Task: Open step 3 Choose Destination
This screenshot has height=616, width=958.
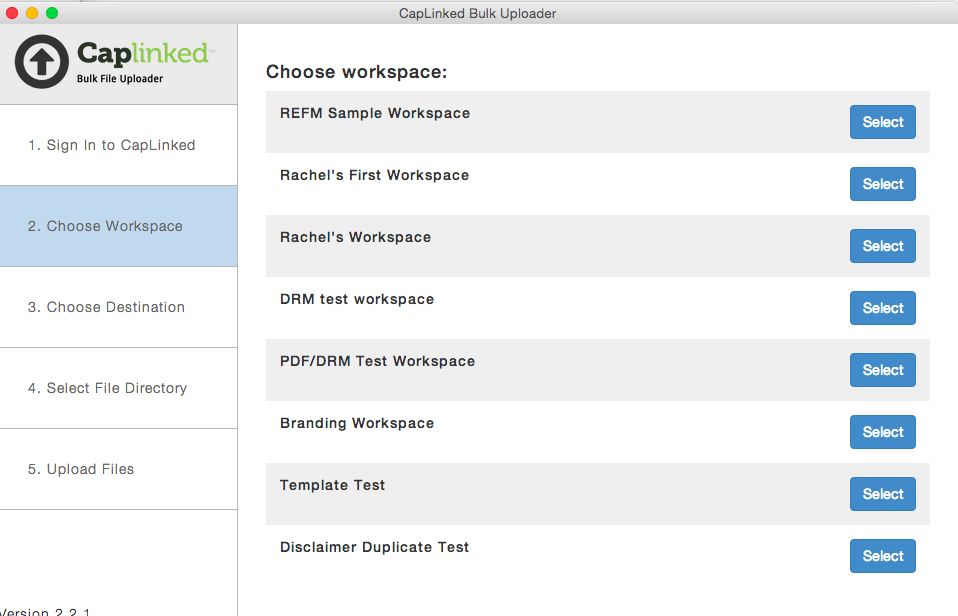Action: coord(119,307)
